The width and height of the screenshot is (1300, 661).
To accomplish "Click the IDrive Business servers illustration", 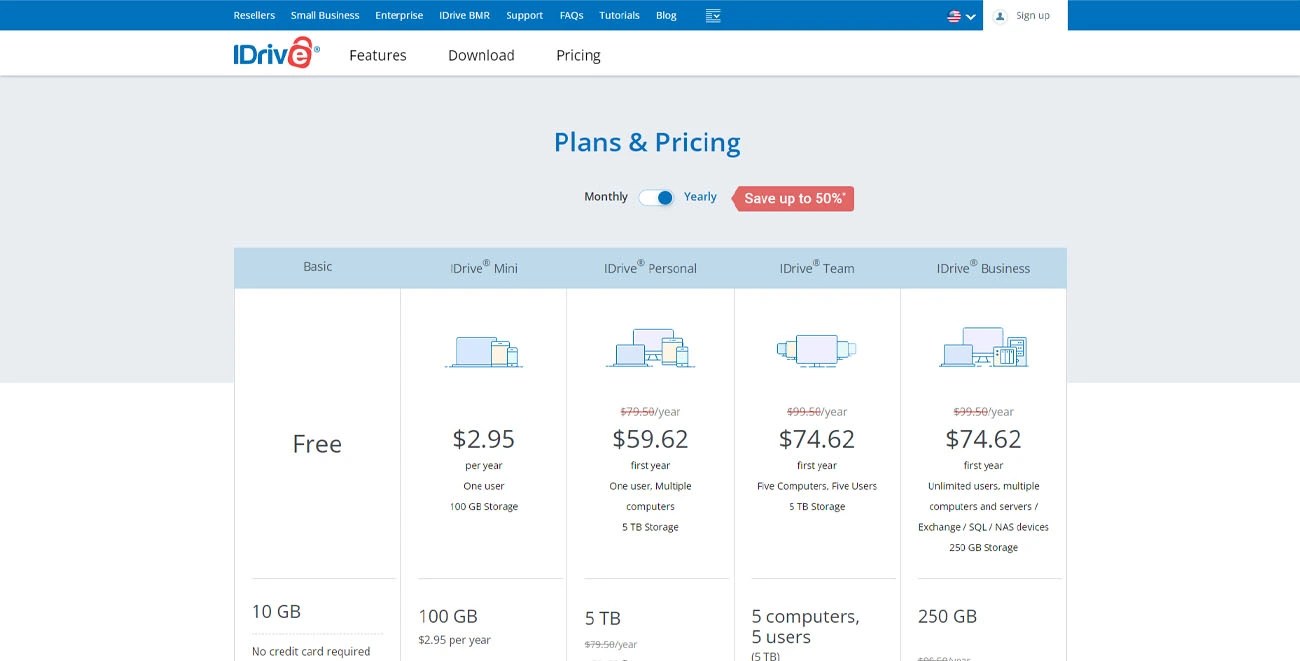I will click(984, 348).
